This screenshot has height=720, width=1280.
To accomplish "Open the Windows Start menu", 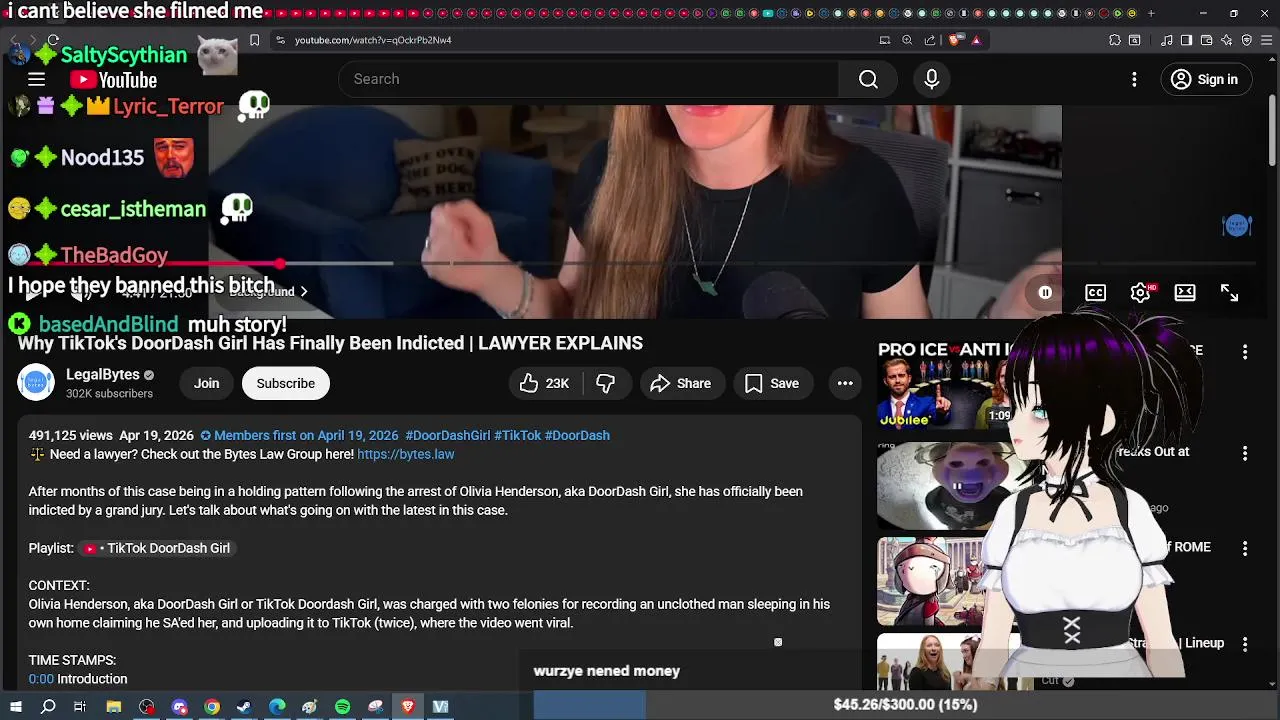I will (16, 707).
